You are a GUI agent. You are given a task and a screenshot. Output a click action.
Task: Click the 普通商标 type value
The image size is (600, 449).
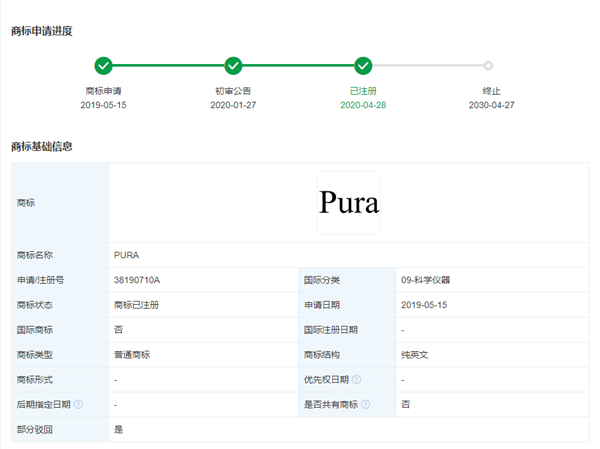tap(132, 355)
